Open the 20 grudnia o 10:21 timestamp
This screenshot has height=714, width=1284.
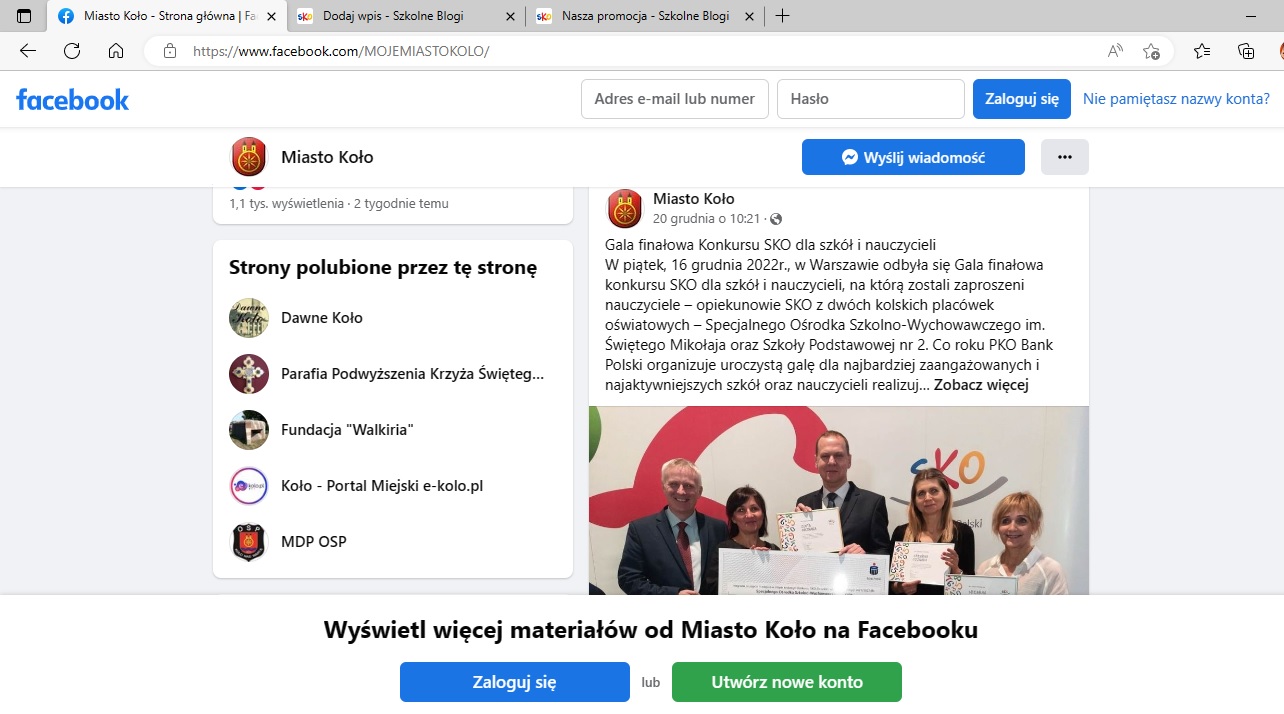[x=707, y=219]
